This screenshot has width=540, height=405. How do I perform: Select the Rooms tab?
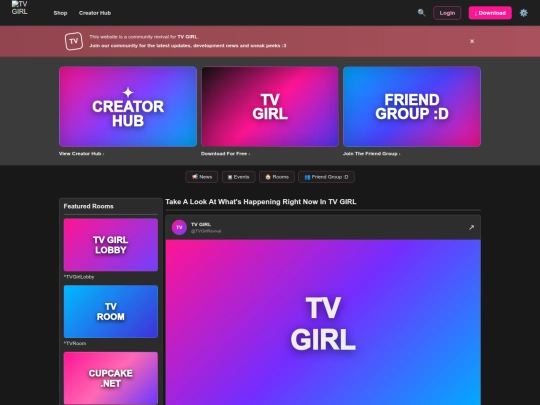coord(277,177)
